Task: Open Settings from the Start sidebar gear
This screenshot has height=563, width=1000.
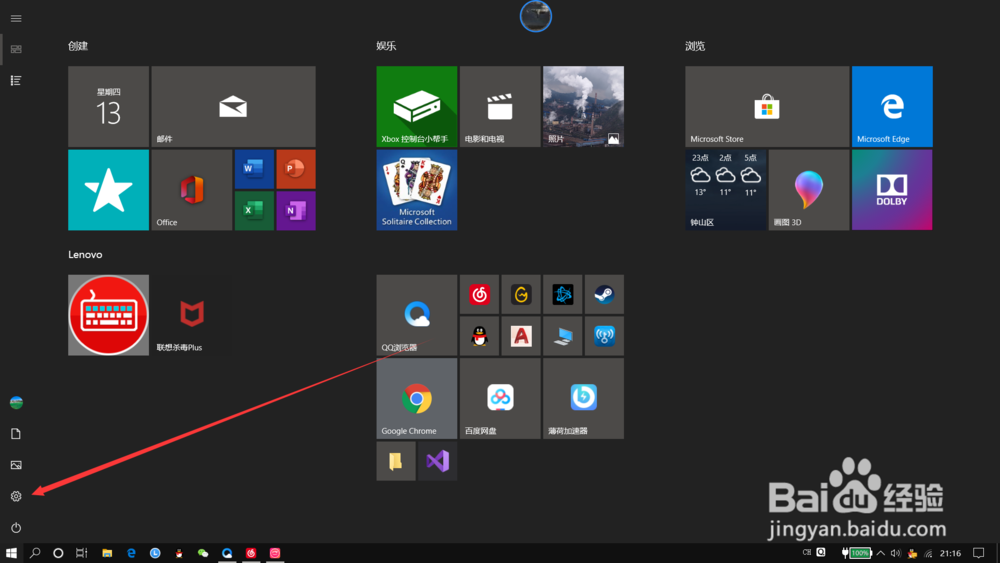Action: pyautogui.click(x=16, y=496)
